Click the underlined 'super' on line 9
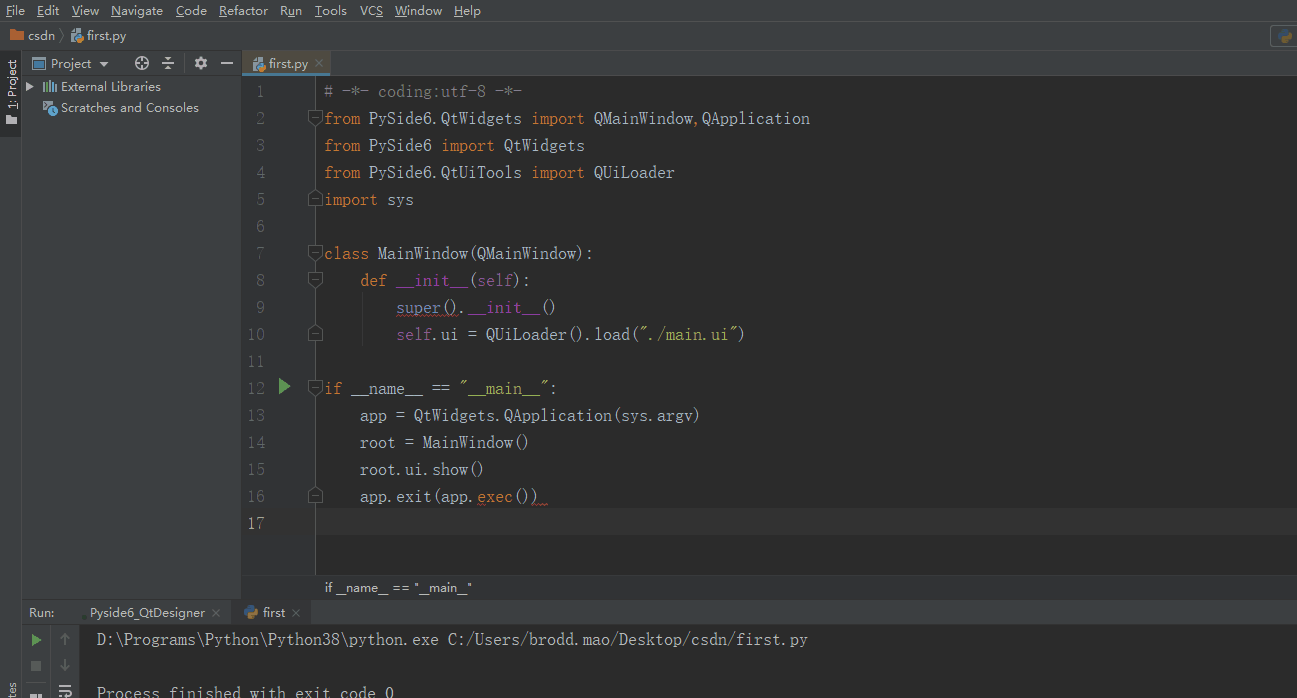The image size is (1297, 698). 418,307
